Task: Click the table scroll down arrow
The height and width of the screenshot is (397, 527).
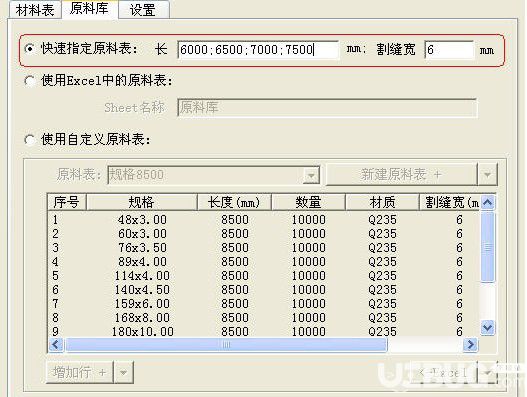Action: click(x=488, y=327)
